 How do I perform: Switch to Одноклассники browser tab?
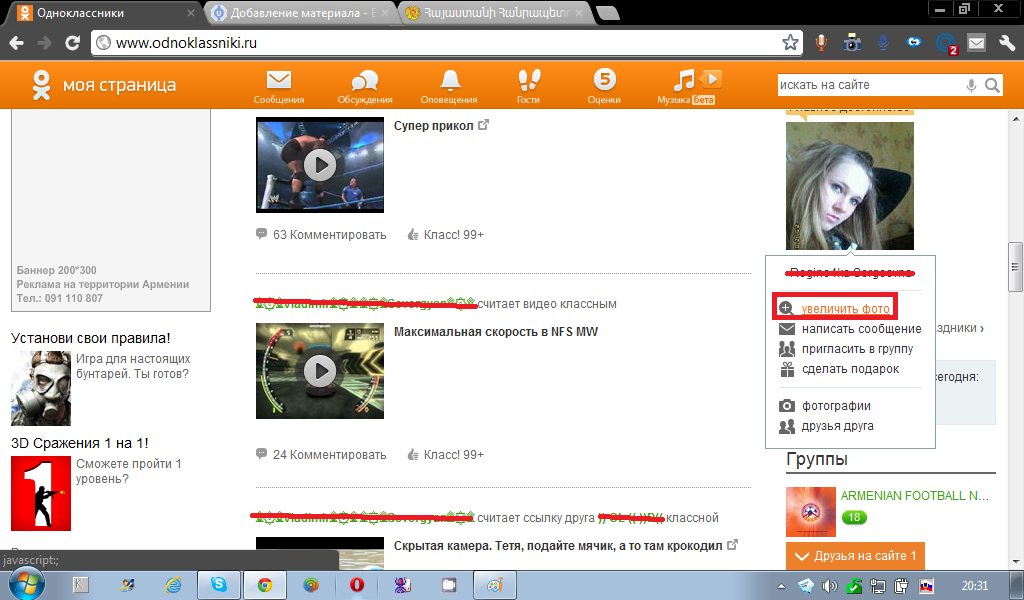coord(104,12)
